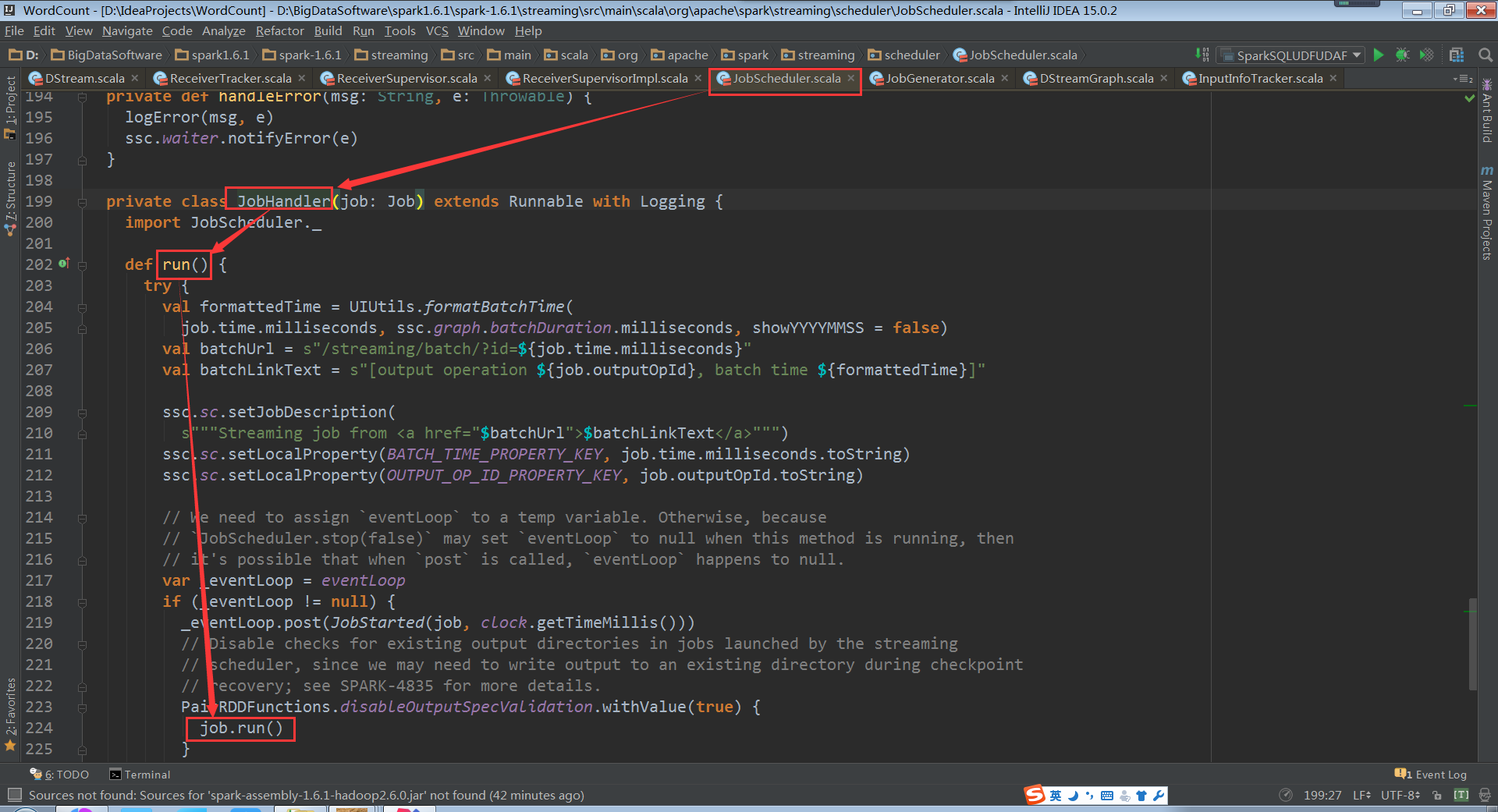Open the Event Log
Viewport: 1498px width, 812px height.
click(x=1431, y=775)
